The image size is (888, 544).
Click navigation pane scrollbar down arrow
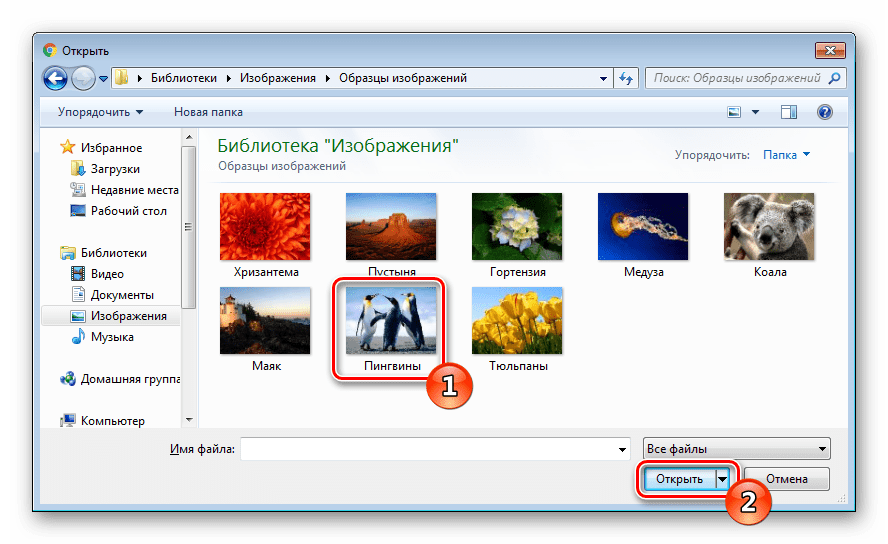[189, 420]
